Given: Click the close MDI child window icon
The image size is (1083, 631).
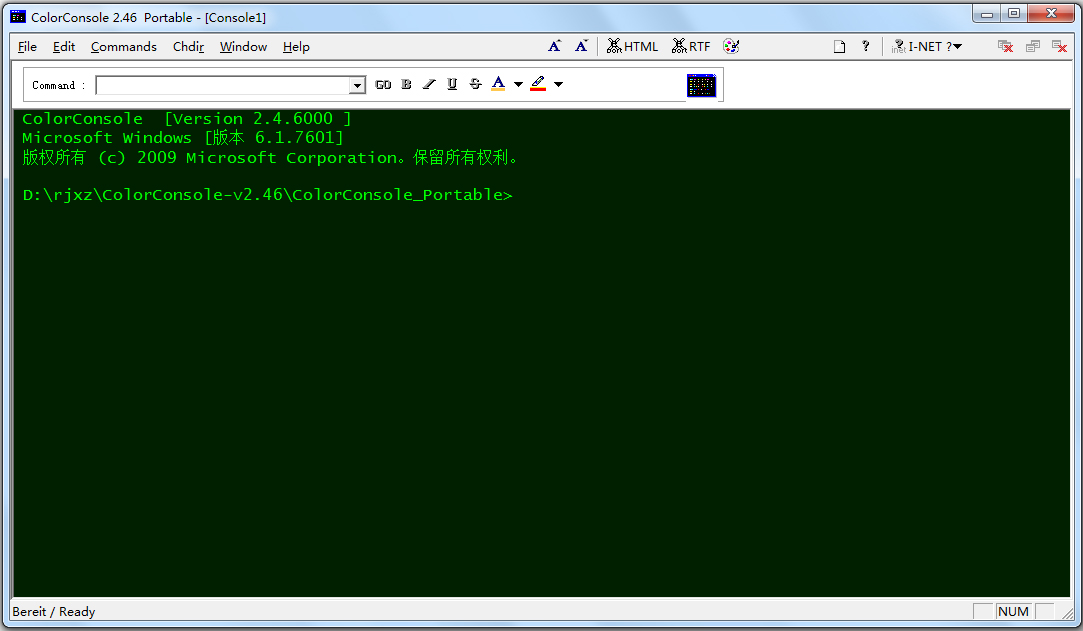Looking at the screenshot, I should pos(1006,46).
